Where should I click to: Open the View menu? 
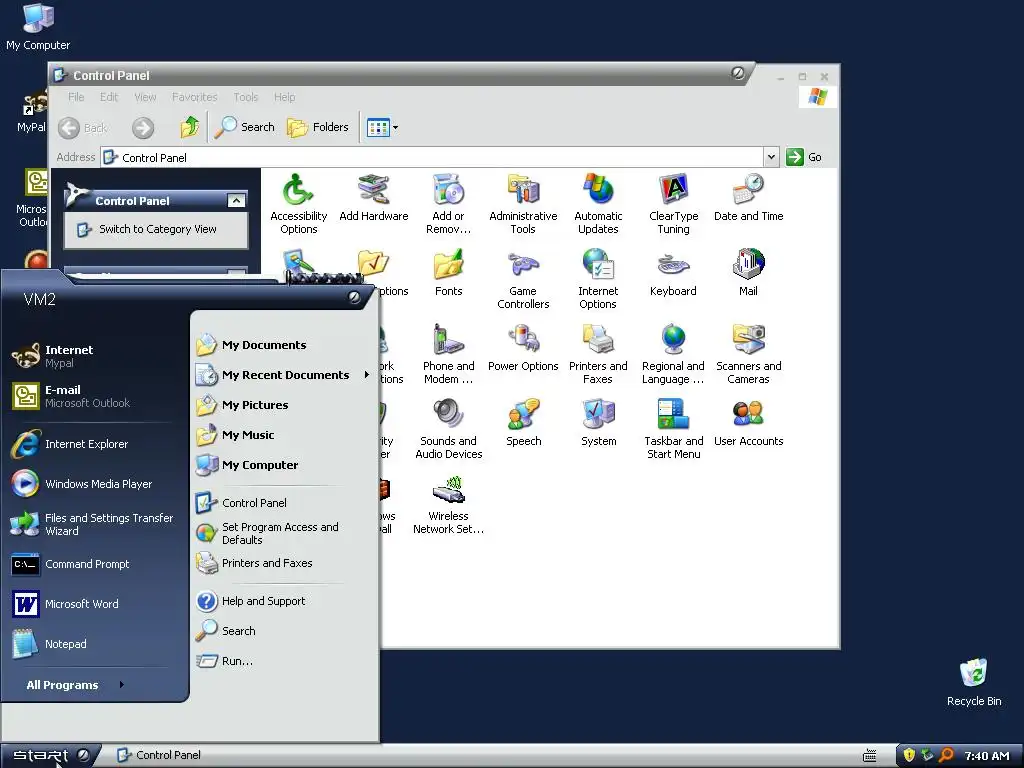(145, 97)
